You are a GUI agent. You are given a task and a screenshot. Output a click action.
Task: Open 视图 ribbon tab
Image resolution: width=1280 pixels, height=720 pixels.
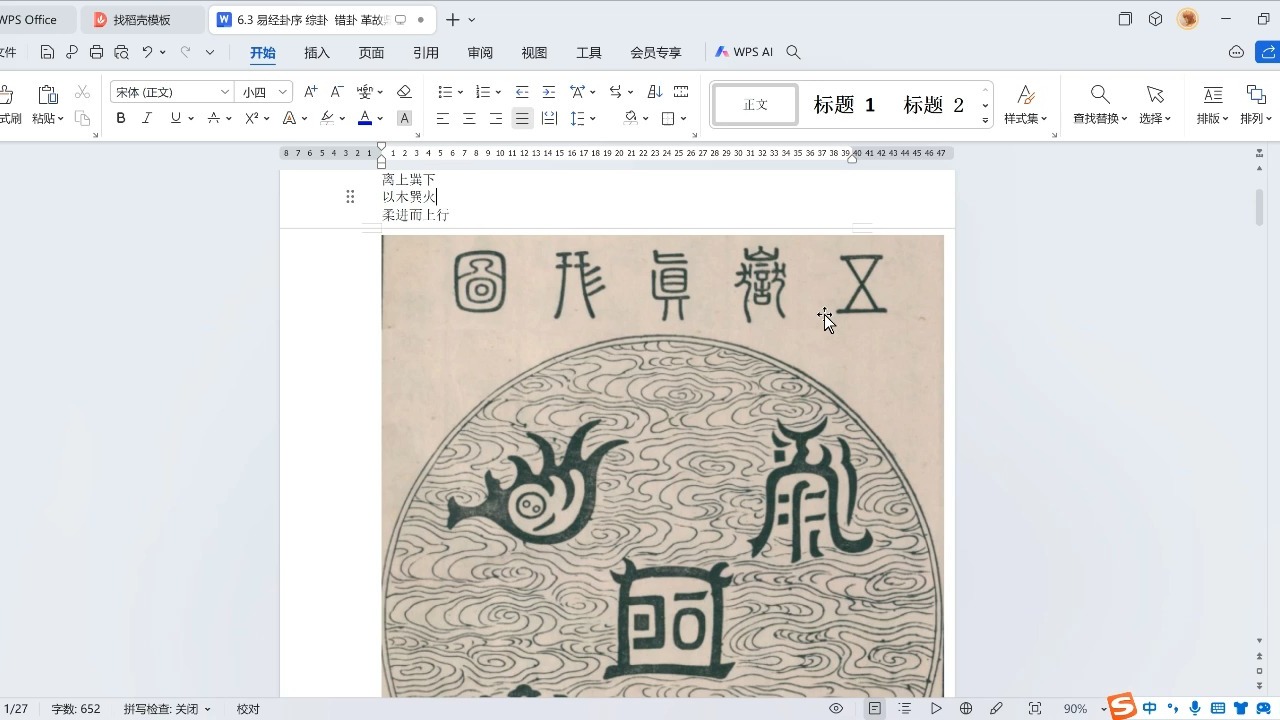(534, 52)
